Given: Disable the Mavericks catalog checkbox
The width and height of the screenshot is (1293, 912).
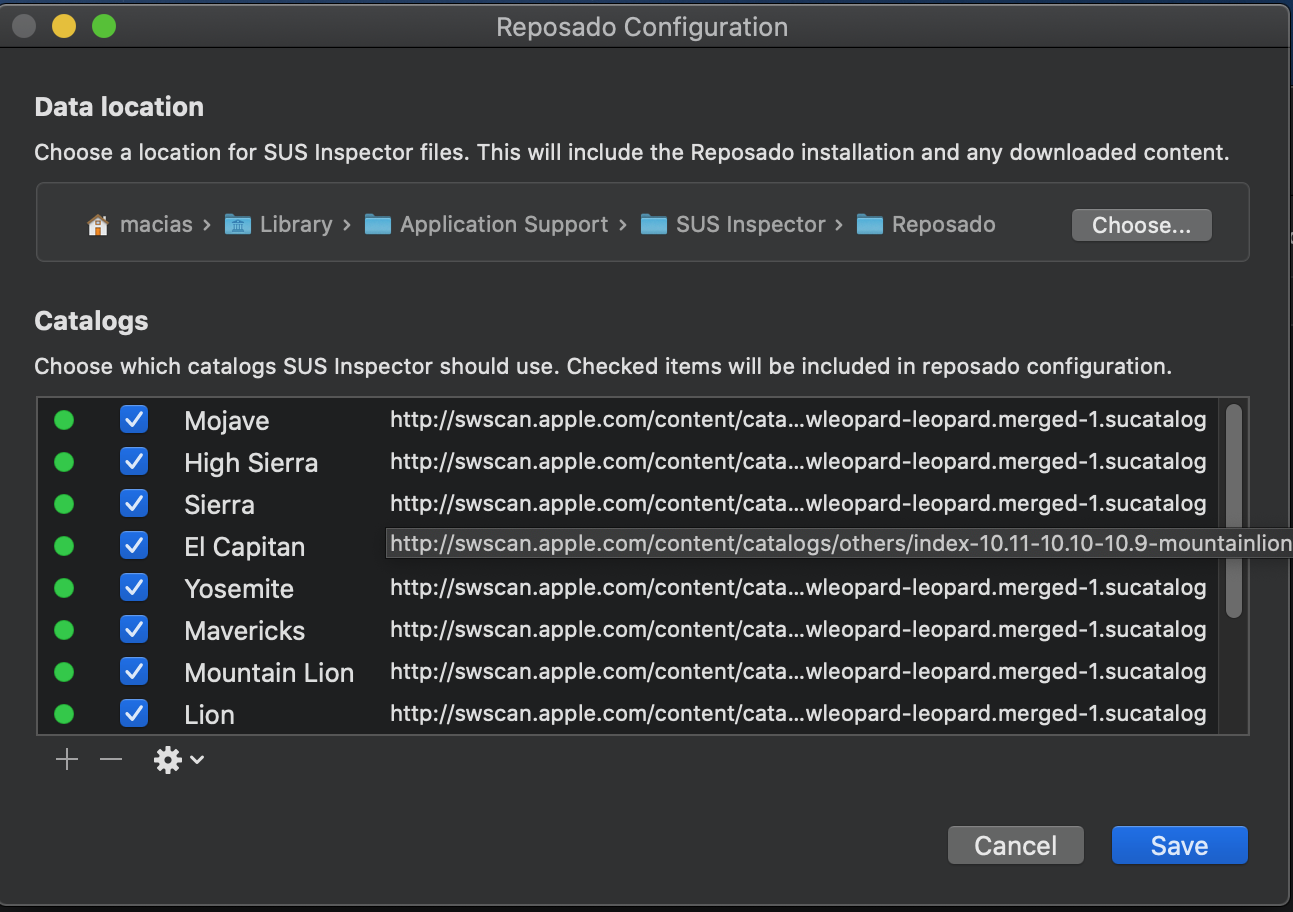Looking at the screenshot, I should point(134,629).
